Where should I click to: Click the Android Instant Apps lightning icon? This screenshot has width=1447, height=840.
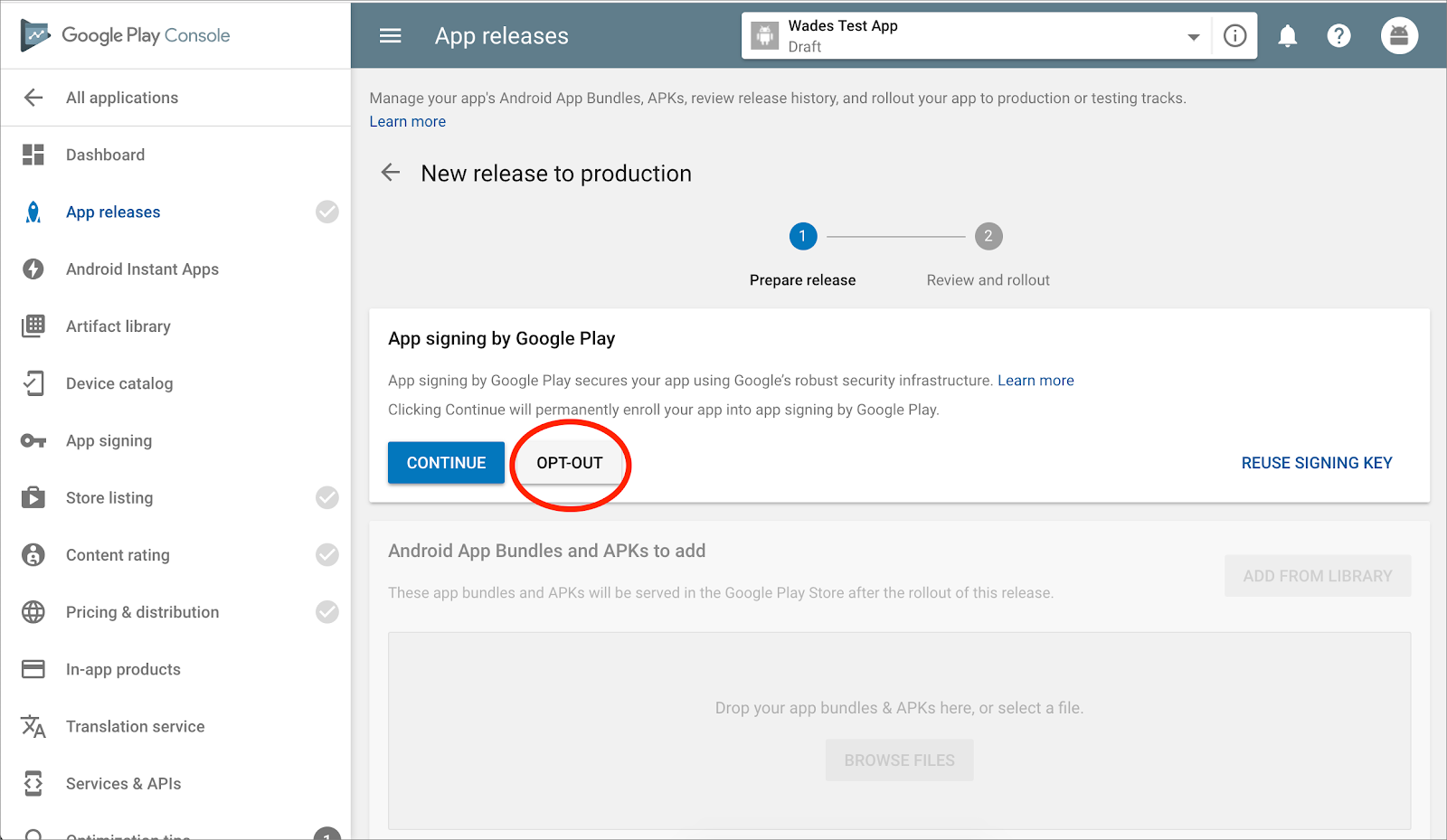(33, 269)
